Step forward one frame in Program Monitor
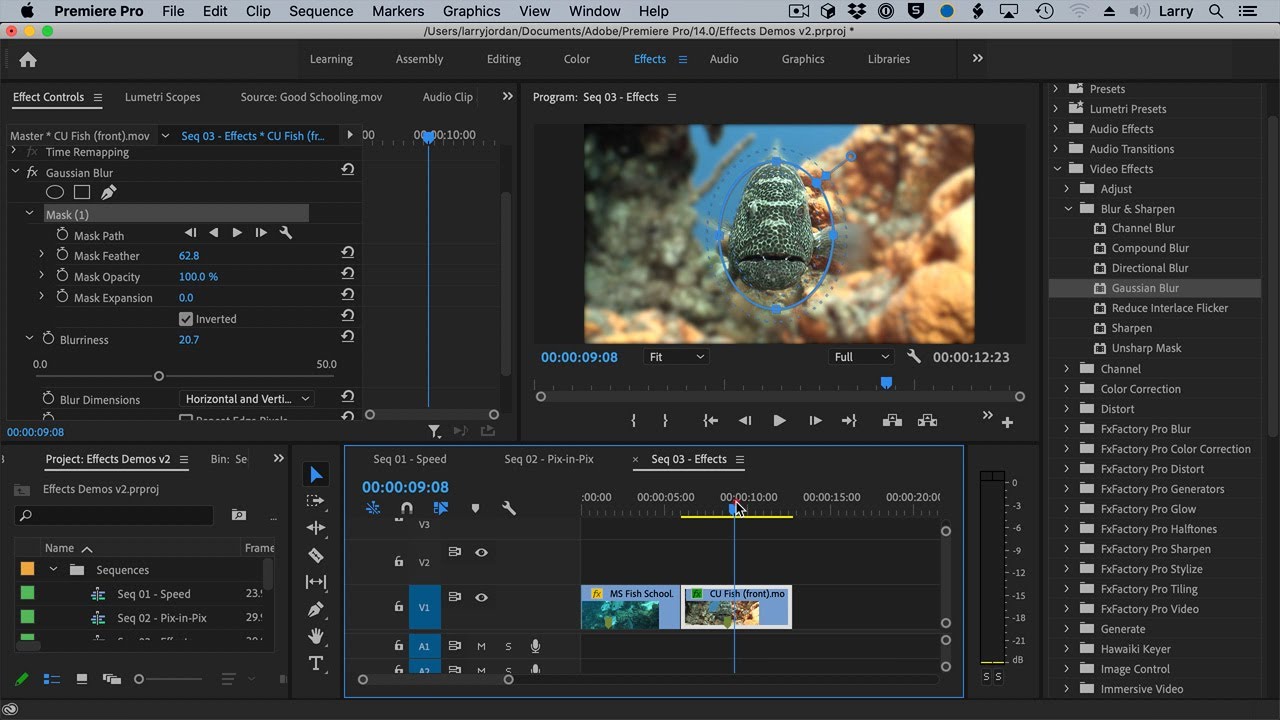 (x=815, y=421)
